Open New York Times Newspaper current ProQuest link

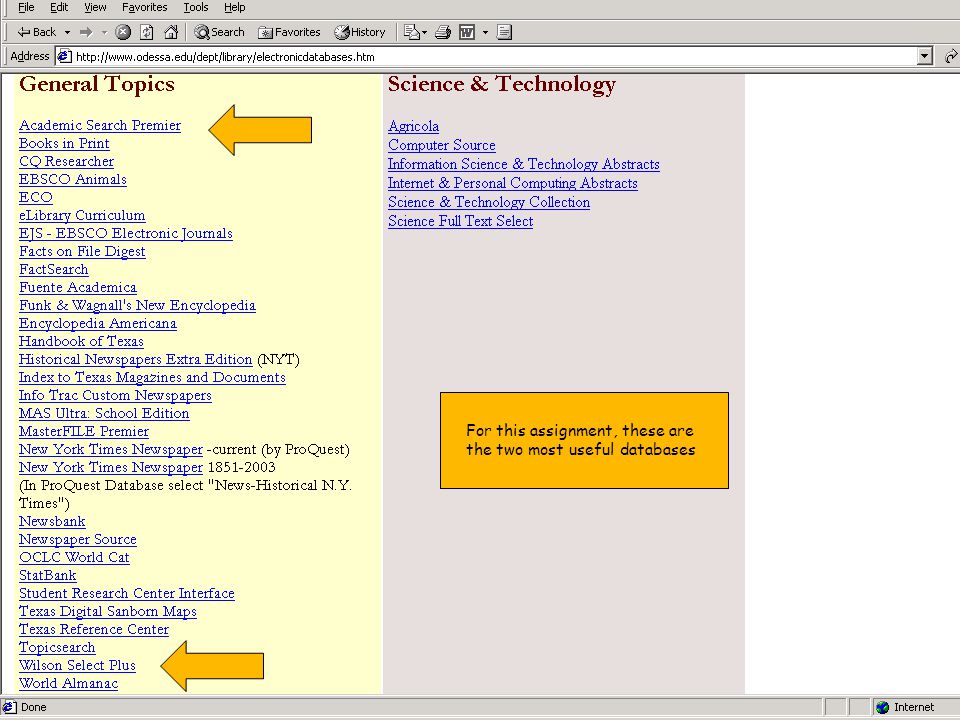(111, 449)
